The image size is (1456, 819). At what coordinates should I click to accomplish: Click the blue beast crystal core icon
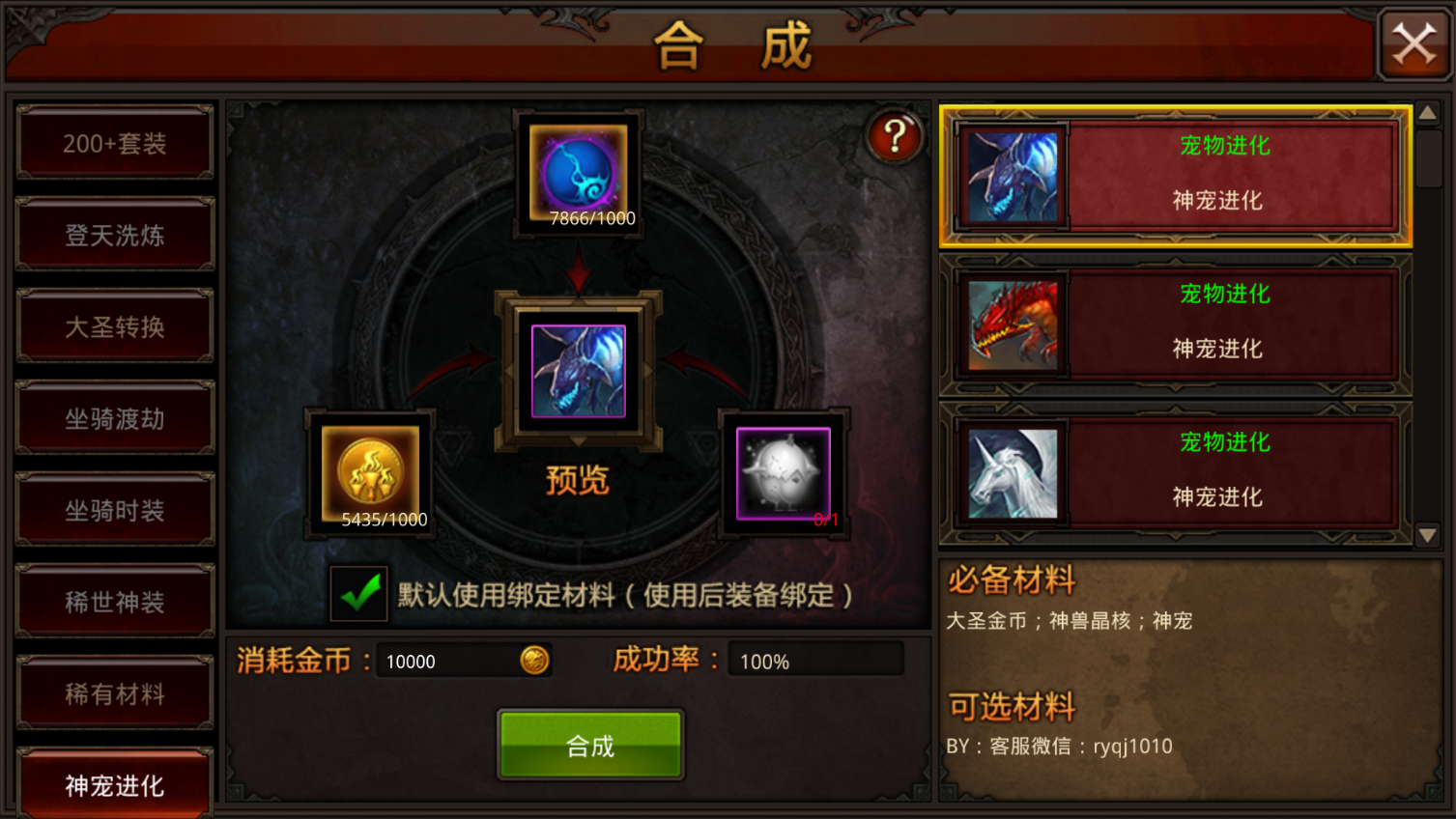coord(579,174)
